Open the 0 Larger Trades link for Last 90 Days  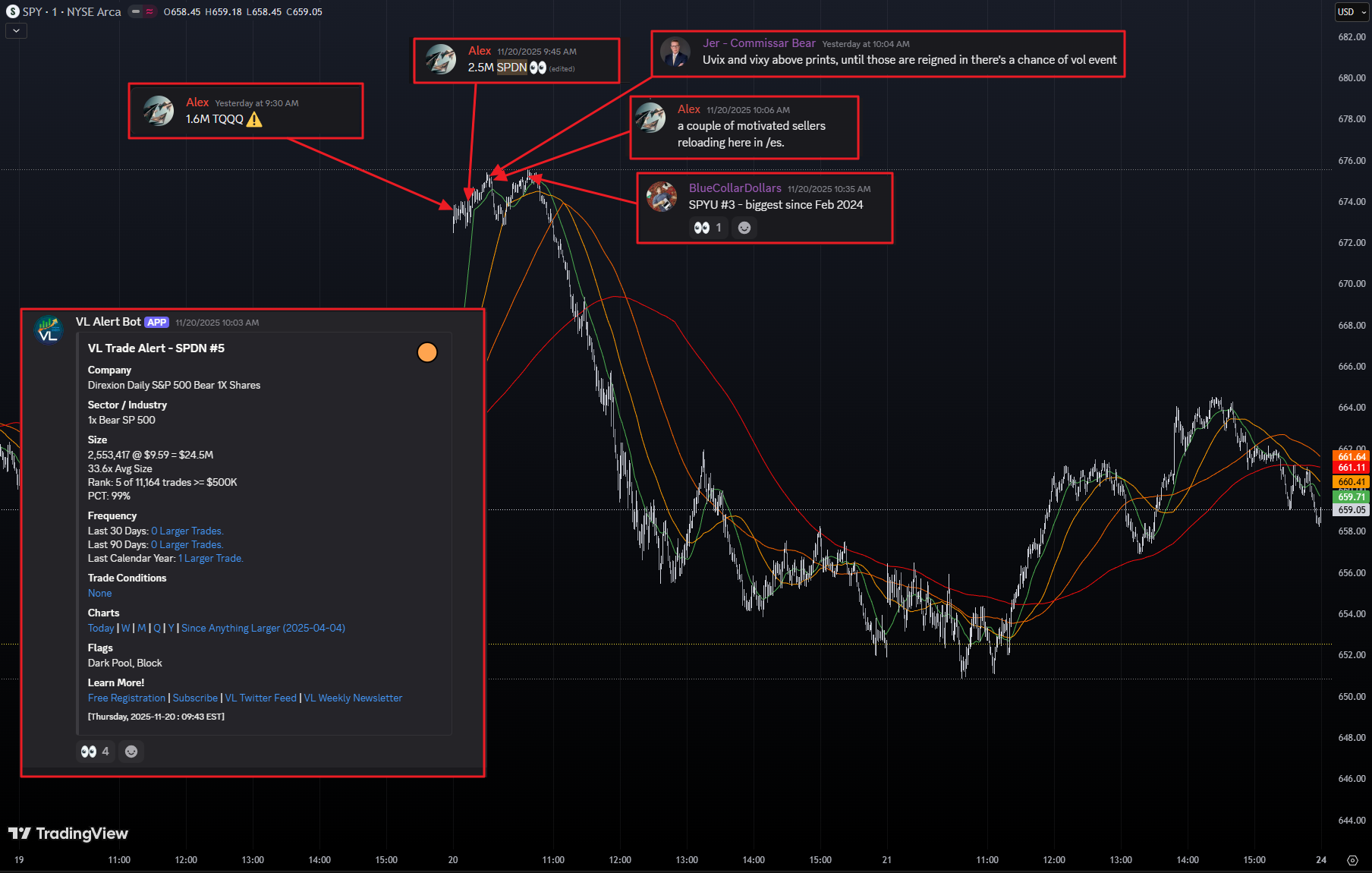click(x=187, y=544)
